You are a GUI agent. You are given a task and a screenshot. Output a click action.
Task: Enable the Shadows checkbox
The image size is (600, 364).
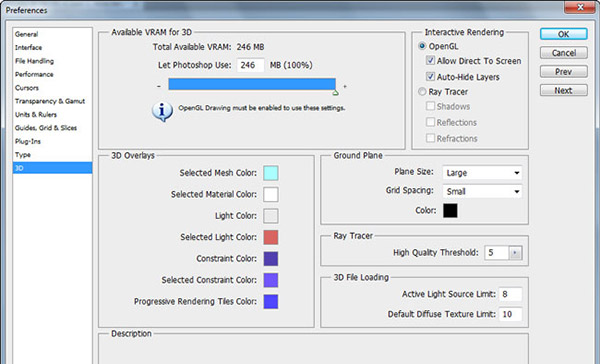click(430, 106)
